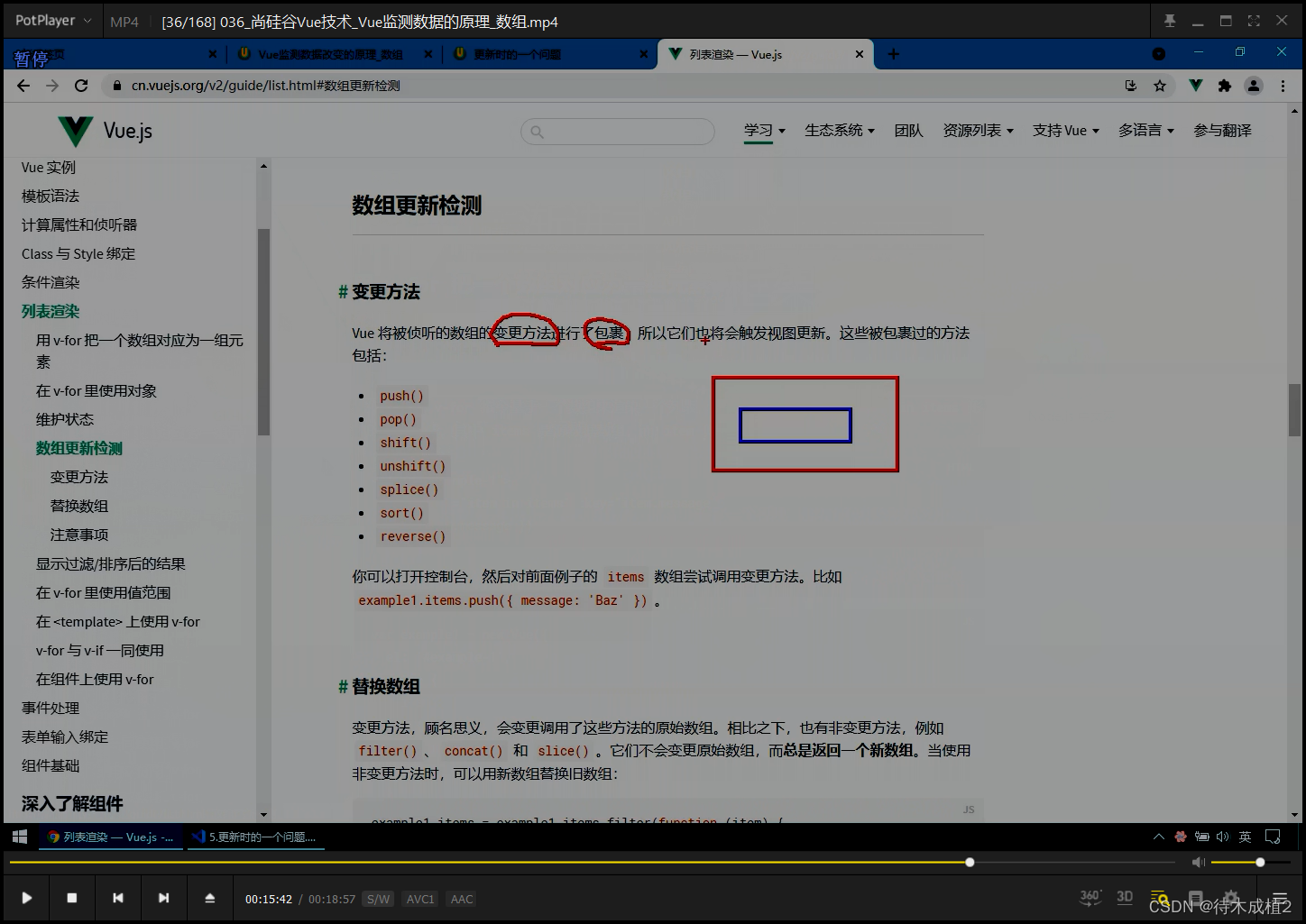Viewport: 1306px width, 924px height.
Task: Go back in the browser
Action: (x=23, y=86)
